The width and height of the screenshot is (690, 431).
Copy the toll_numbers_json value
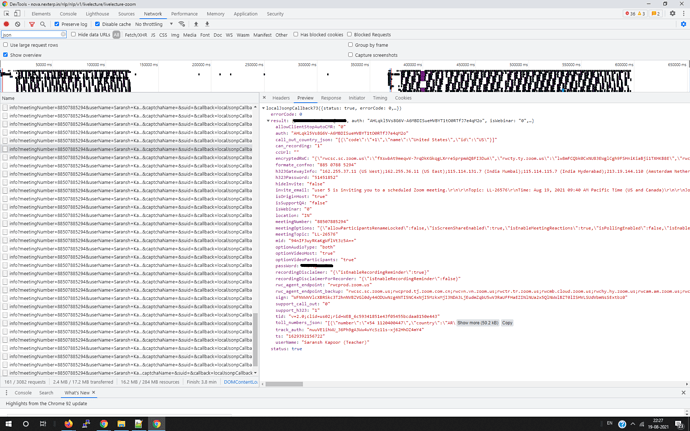(507, 323)
